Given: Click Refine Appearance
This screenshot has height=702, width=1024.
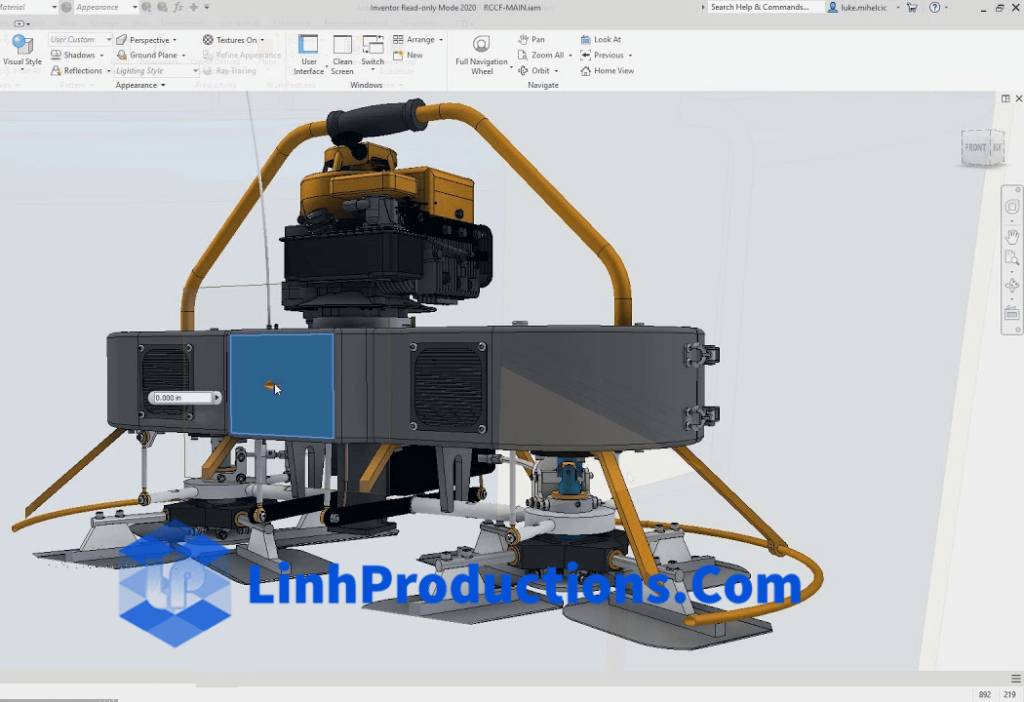Looking at the screenshot, I should coord(242,56).
